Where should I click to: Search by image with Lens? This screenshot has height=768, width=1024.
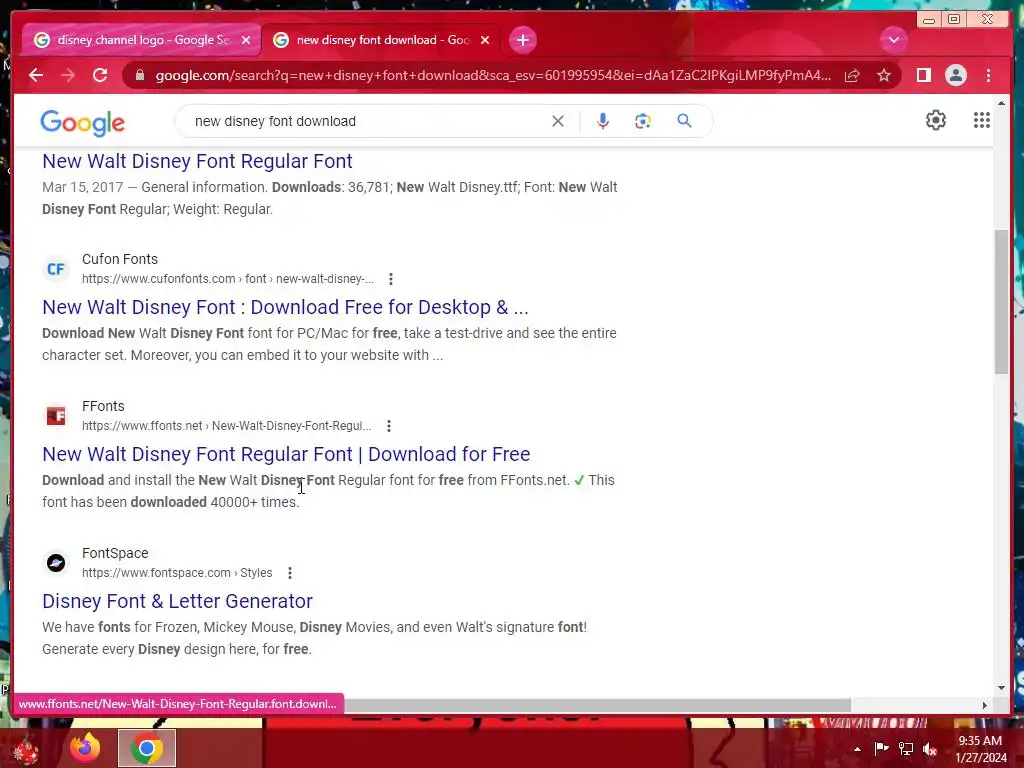click(643, 121)
